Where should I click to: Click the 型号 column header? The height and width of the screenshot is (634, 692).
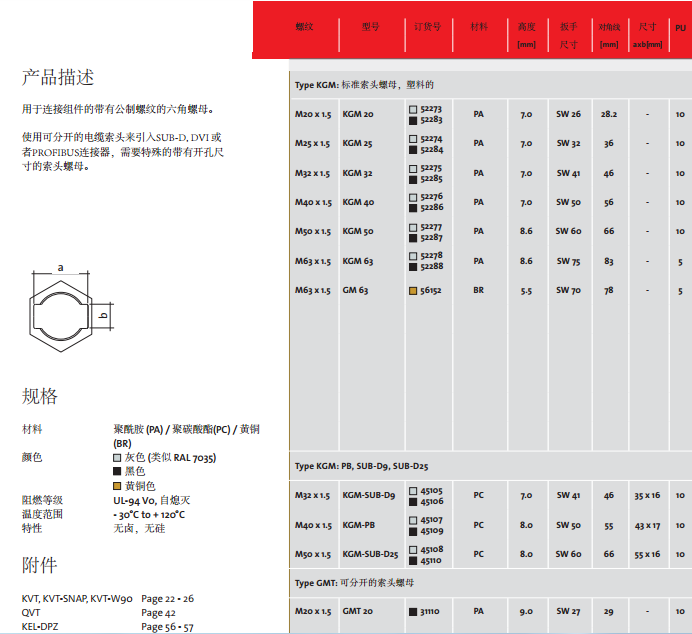(x=370, y=27)
